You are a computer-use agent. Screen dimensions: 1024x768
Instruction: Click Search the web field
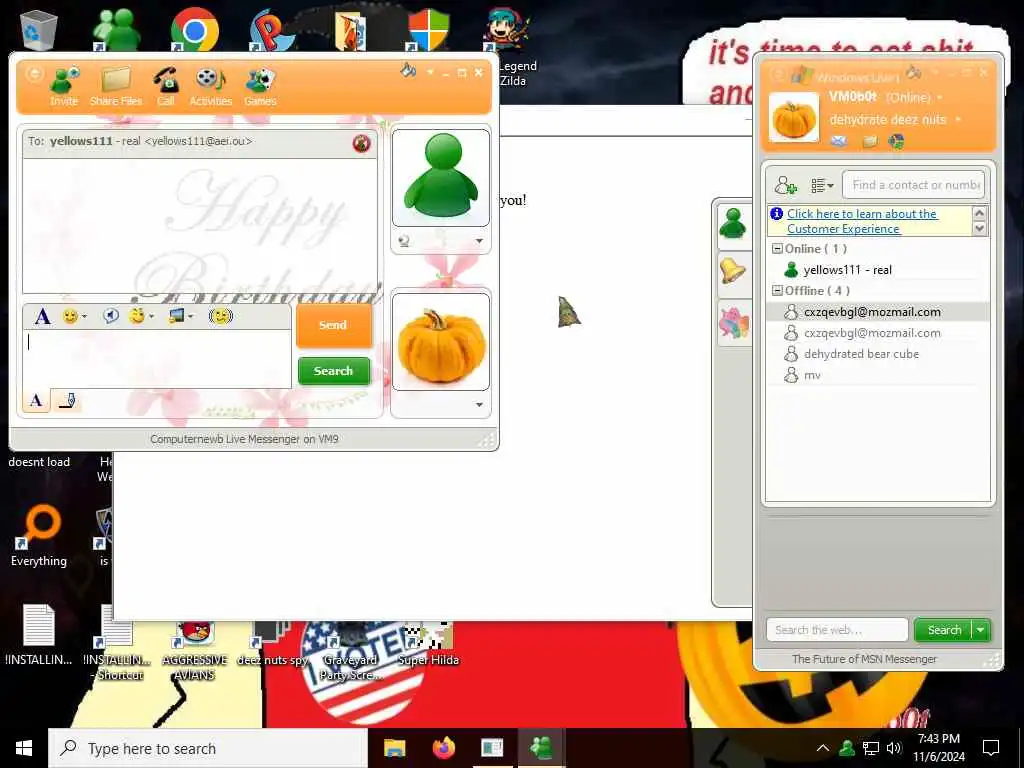pos(837,630)
